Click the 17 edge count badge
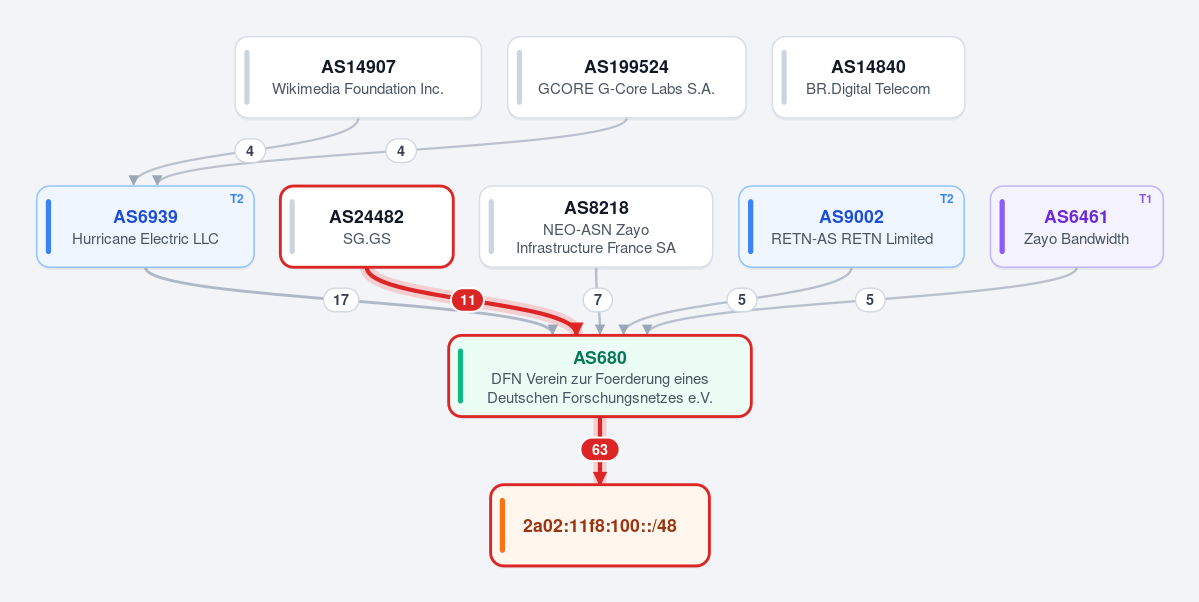Screen dimensions: 1199x602 click(341, 301)
